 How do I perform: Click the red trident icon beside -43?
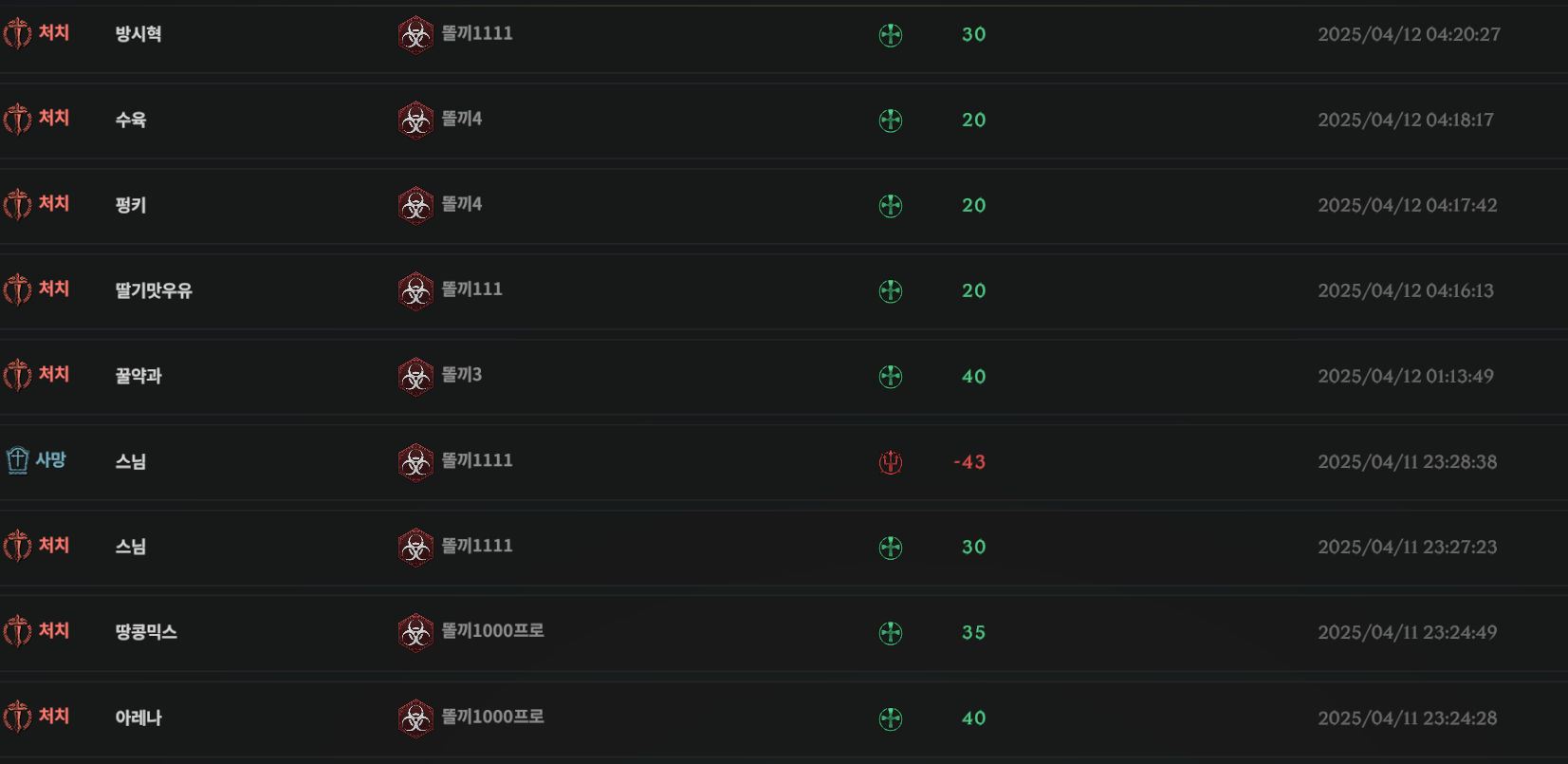891,462
